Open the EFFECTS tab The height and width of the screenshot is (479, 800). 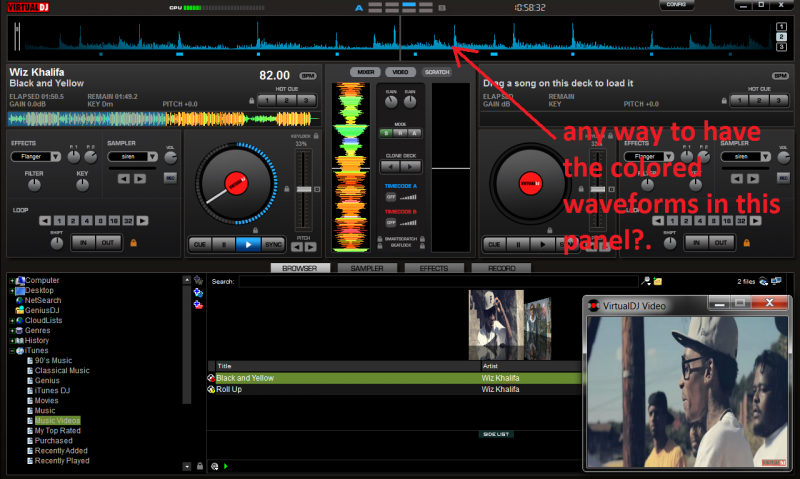click(x=434, y=268)
